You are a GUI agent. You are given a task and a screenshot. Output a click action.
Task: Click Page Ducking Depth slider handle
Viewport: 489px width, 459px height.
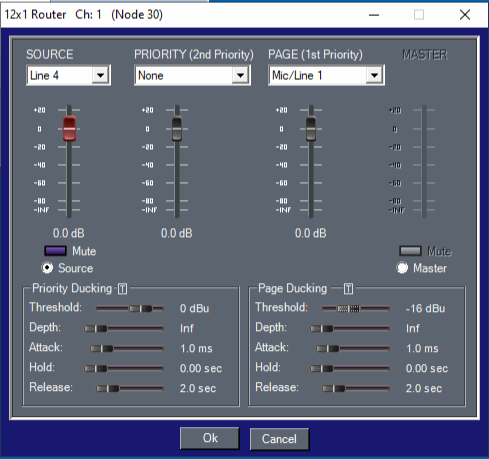(322, 329)
